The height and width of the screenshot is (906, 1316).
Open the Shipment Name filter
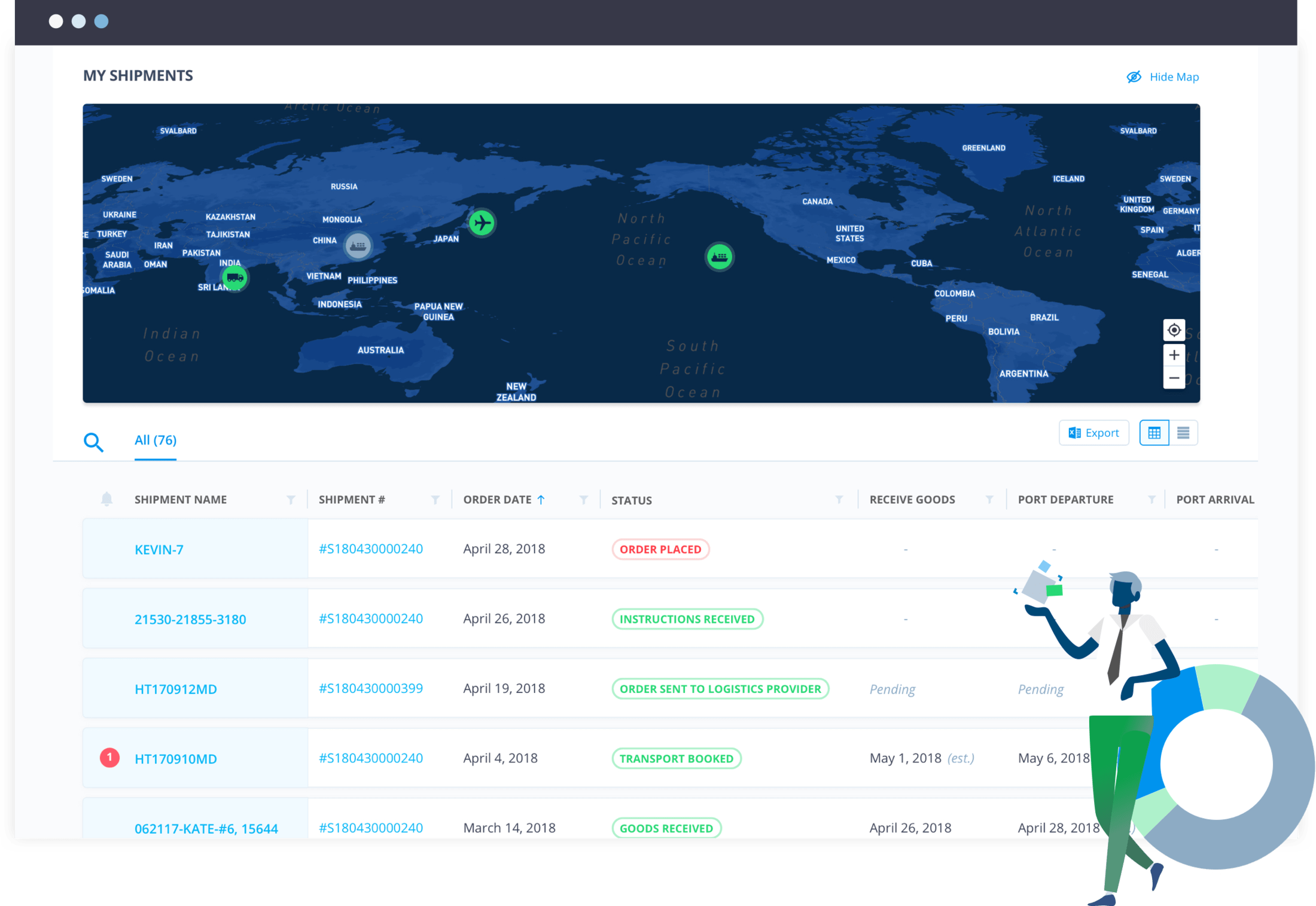[291, 499]
